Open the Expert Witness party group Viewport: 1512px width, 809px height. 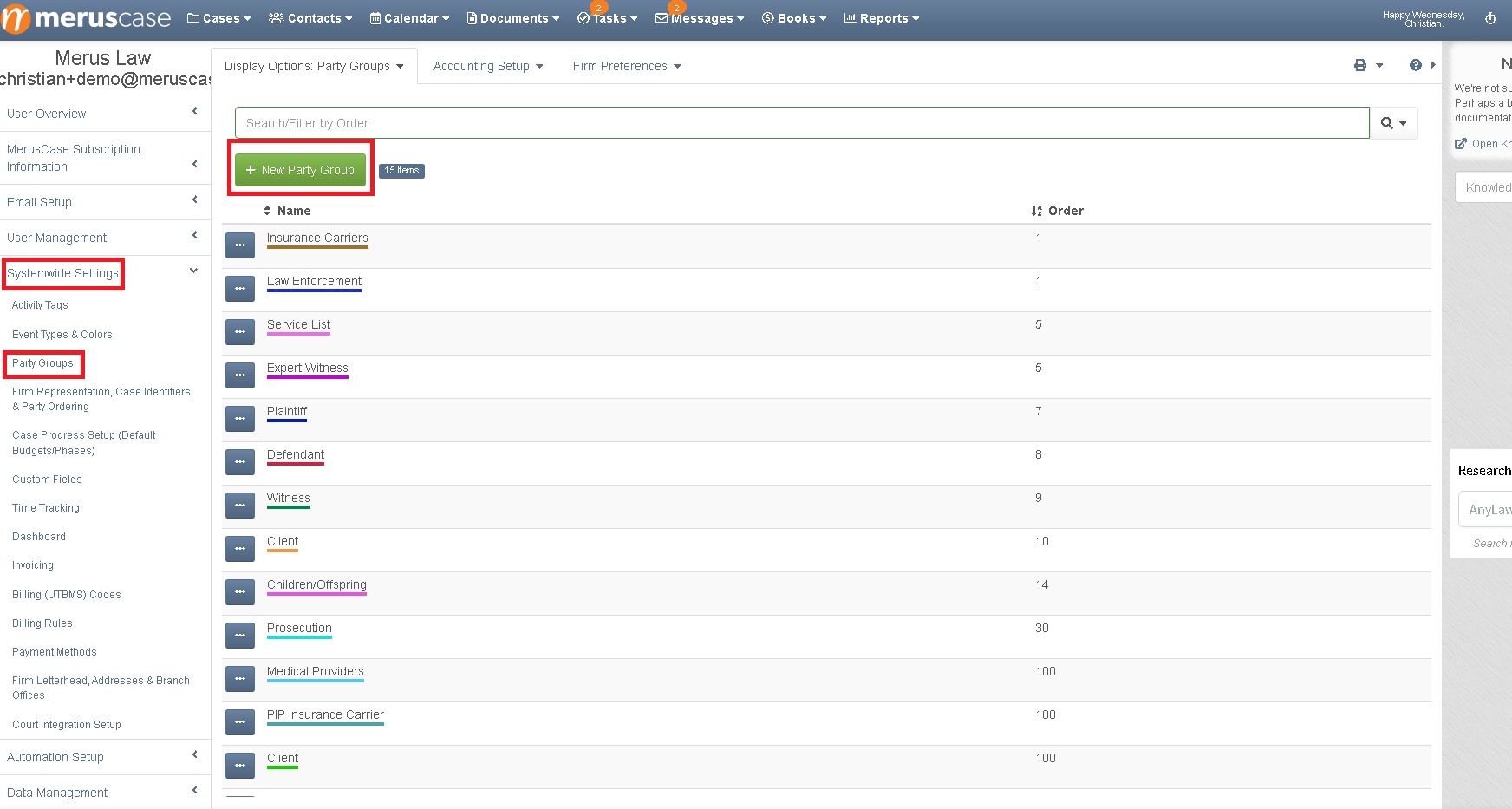(x=308, y=368)
